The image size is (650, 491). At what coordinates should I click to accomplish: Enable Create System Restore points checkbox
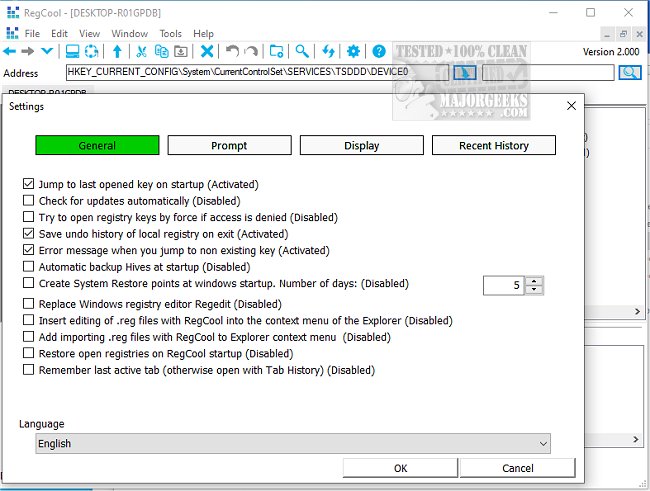click(x=28, y=283)
